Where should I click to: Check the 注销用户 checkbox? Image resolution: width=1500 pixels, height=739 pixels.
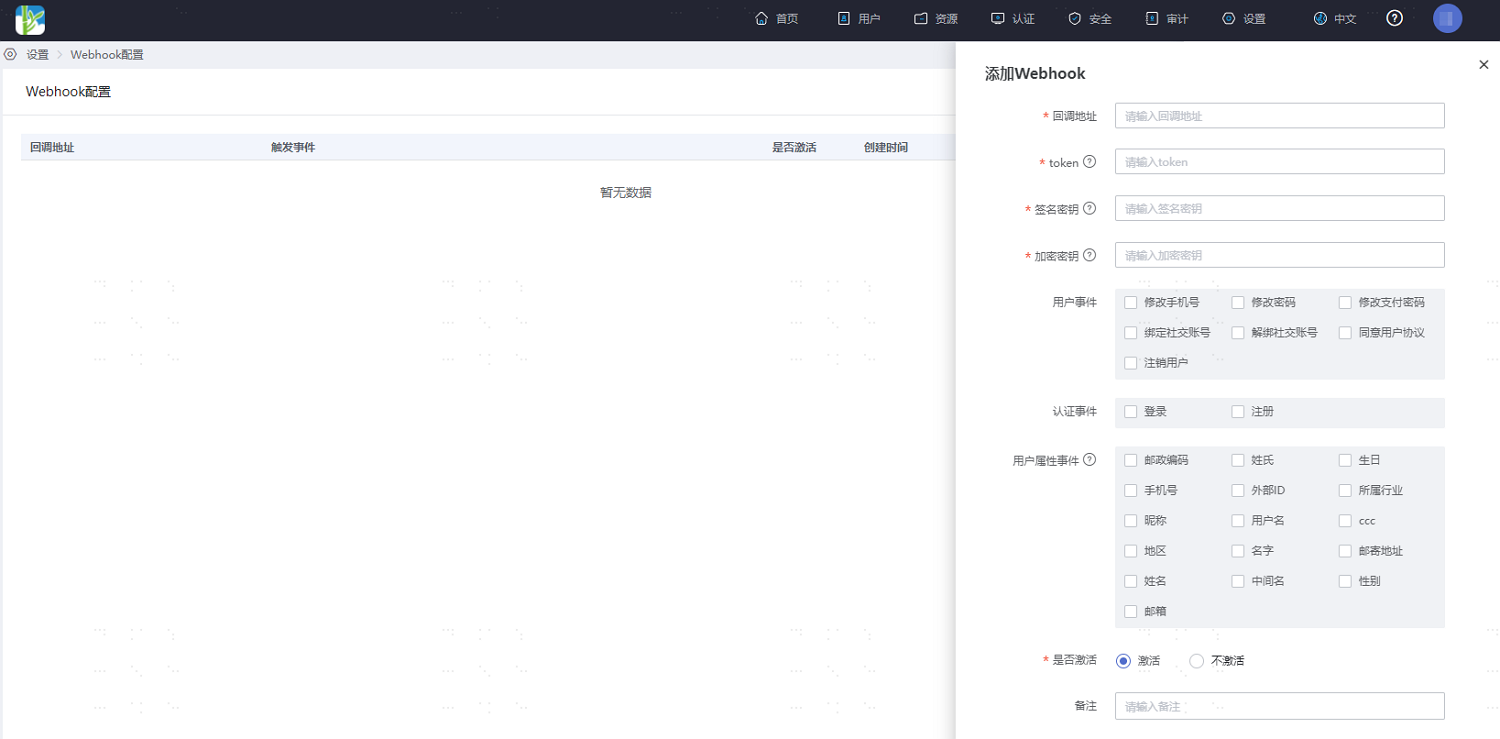1131,363
